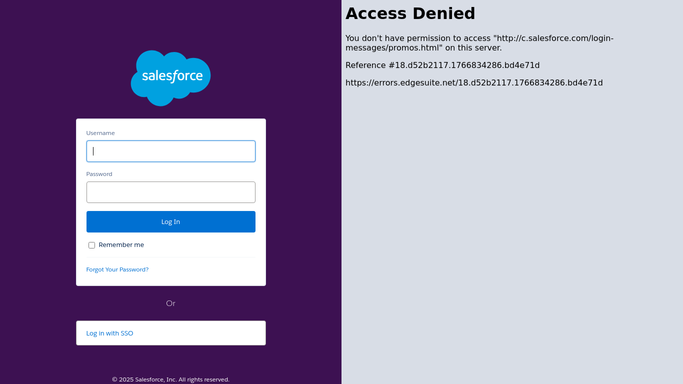Enable the Remember me checkbox
Viewport: 683px width, 384px height.
(91, 245)
